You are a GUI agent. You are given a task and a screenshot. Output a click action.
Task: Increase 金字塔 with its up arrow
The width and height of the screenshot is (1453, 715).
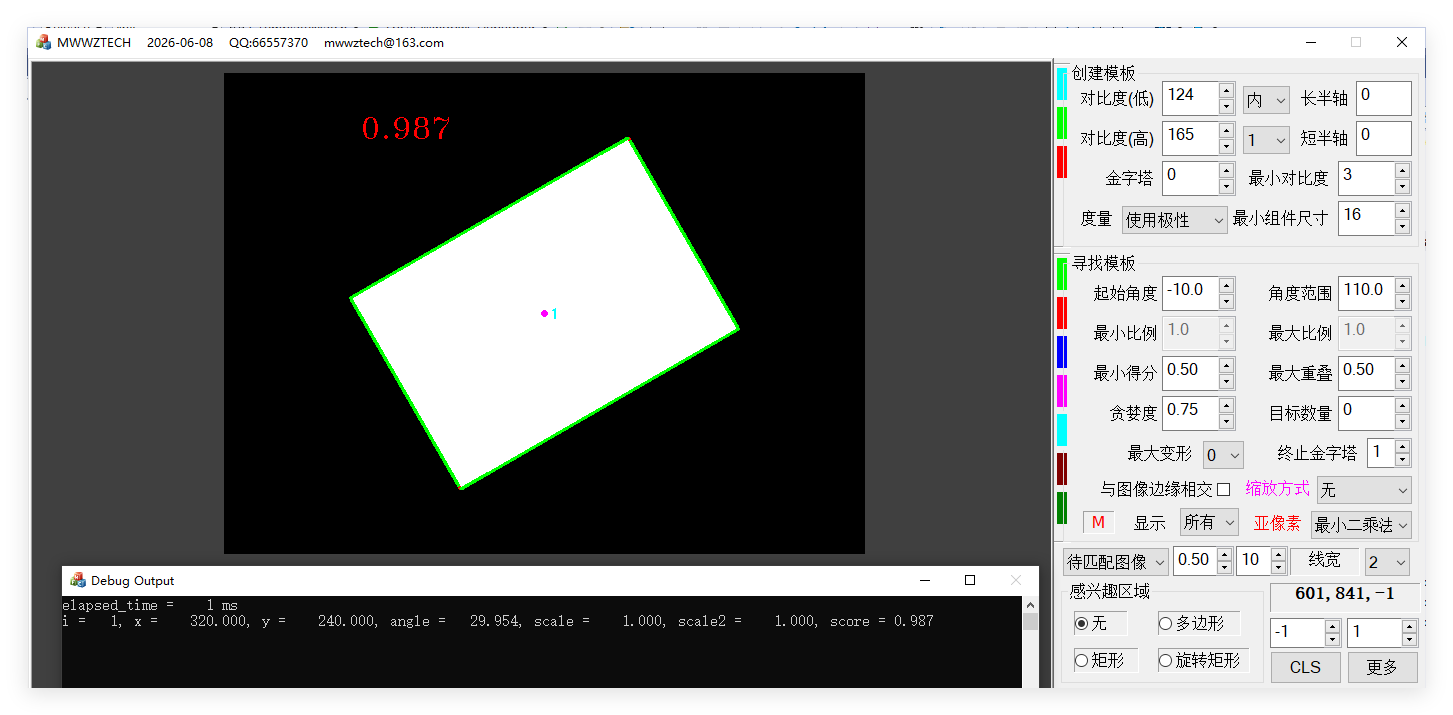point(1226,171)
